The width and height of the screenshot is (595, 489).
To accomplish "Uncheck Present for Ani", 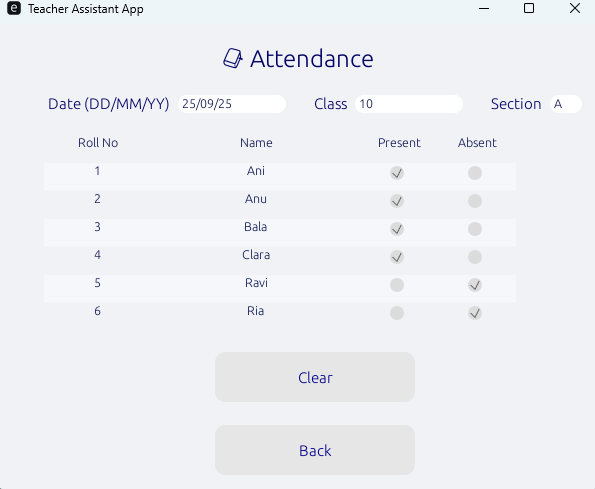I will coord(397,173).
